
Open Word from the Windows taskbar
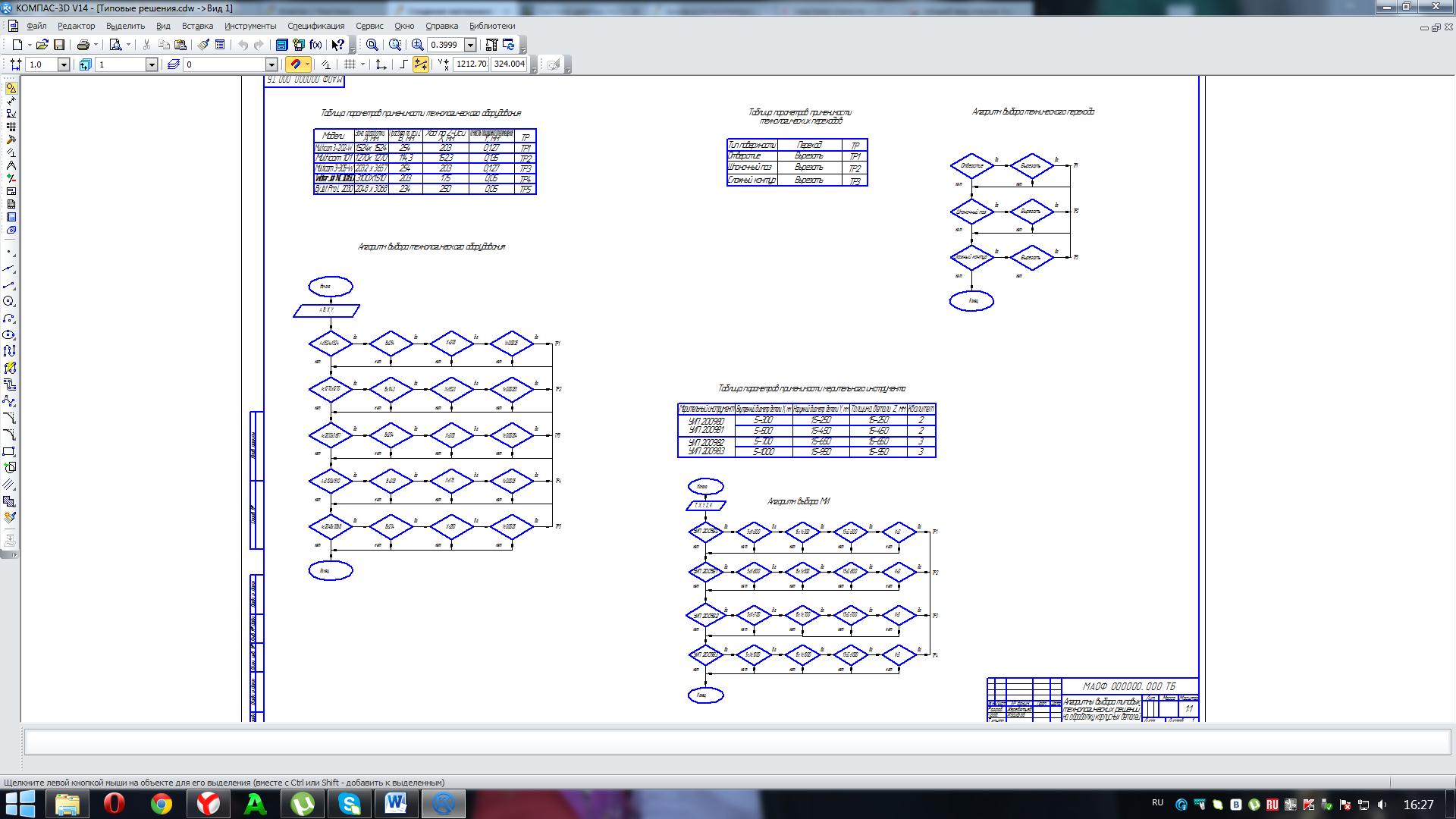click(x=396, y=804)
